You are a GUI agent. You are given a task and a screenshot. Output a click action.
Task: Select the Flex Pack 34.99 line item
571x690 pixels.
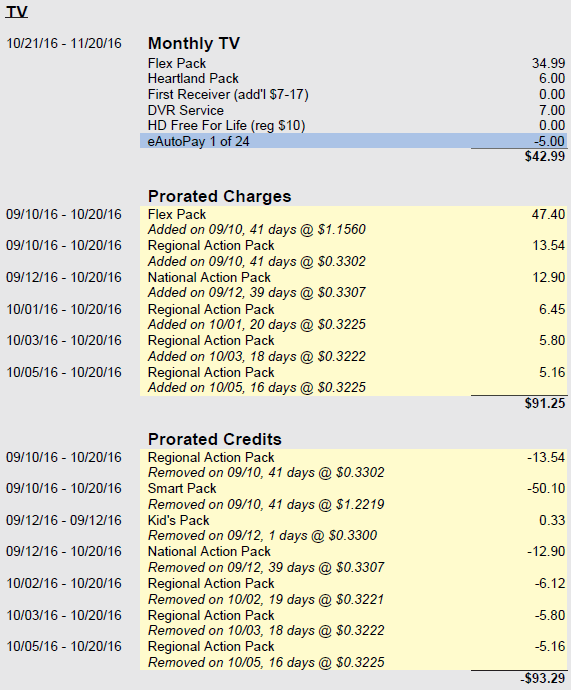354,63
